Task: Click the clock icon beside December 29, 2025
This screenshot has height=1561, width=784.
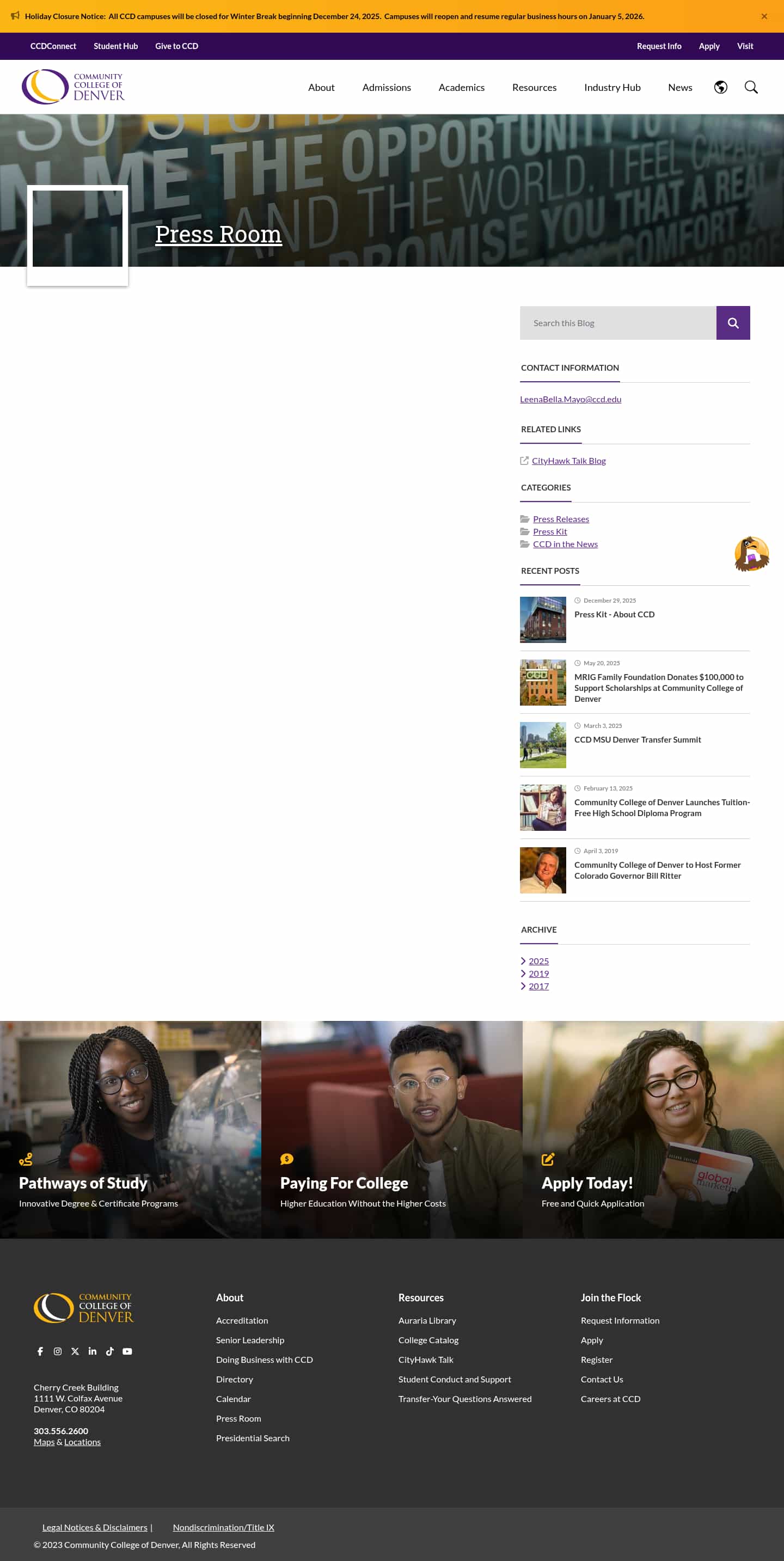Action: click(x=578, y=601)
